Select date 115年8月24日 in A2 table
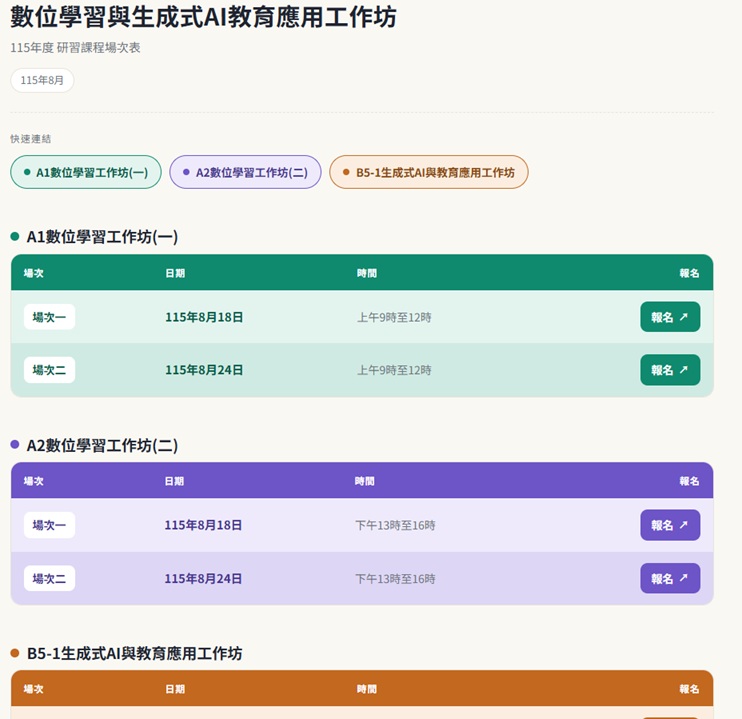 [203, 578]
